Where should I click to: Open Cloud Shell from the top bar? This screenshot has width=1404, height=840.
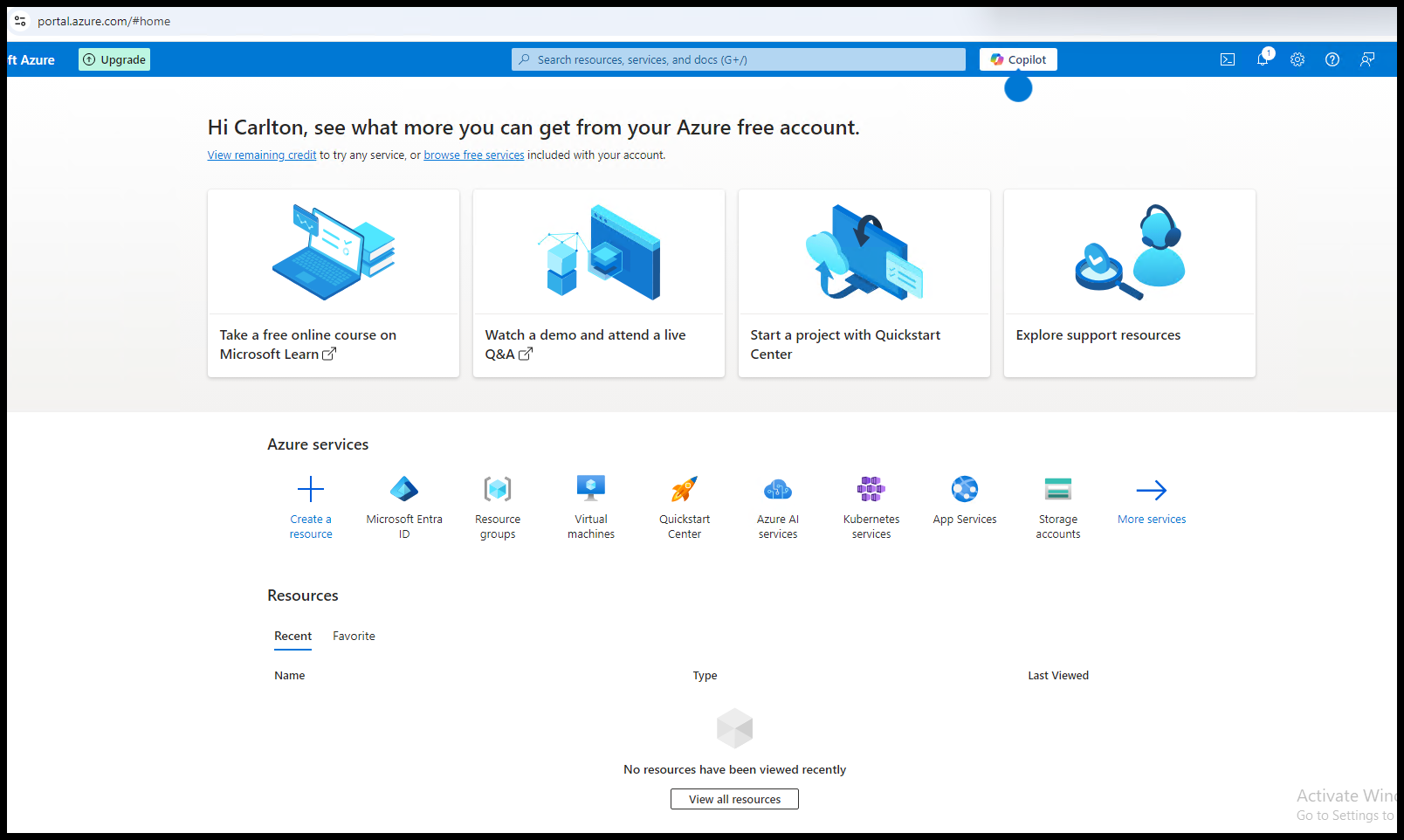pyautogui.click(x=1228, y=59)
